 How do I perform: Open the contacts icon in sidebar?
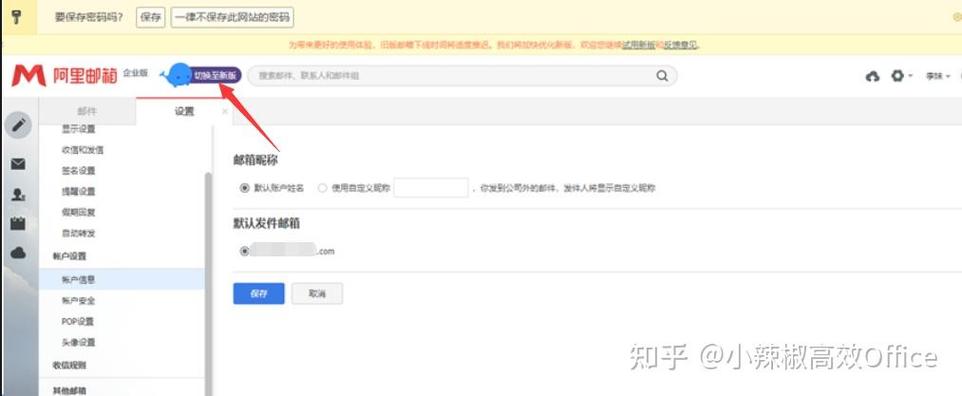tap(18, 195)
